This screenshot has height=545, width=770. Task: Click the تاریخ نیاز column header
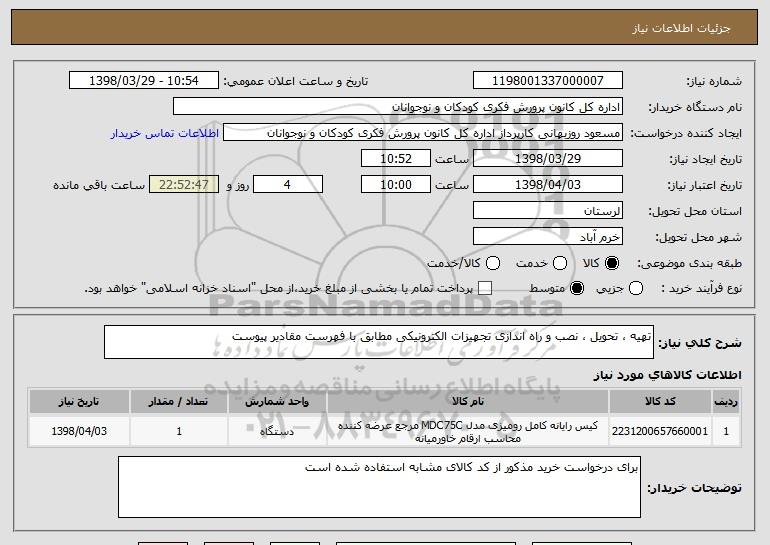click(79, 402)
